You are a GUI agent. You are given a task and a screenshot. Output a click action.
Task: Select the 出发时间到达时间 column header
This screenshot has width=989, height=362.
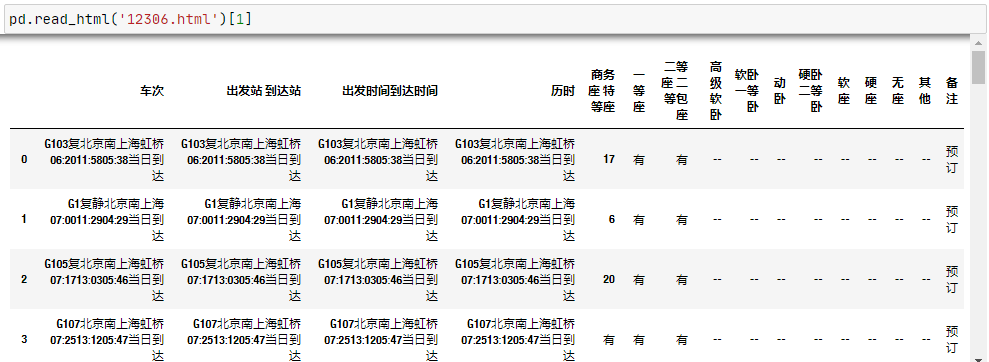point(390,91)
